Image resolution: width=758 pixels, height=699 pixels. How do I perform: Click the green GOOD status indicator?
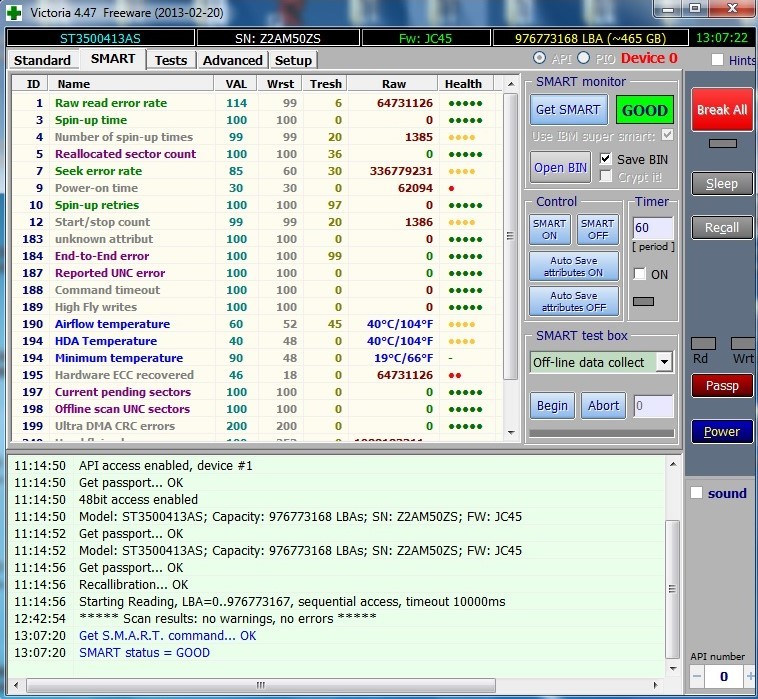coord(644,110)
